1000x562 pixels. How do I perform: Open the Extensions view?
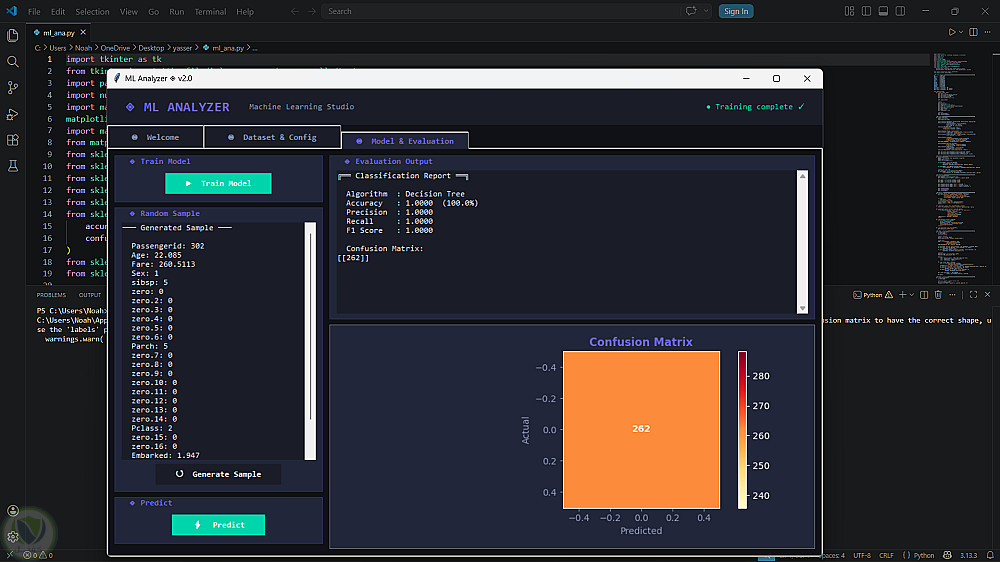[x=13, y=140]
